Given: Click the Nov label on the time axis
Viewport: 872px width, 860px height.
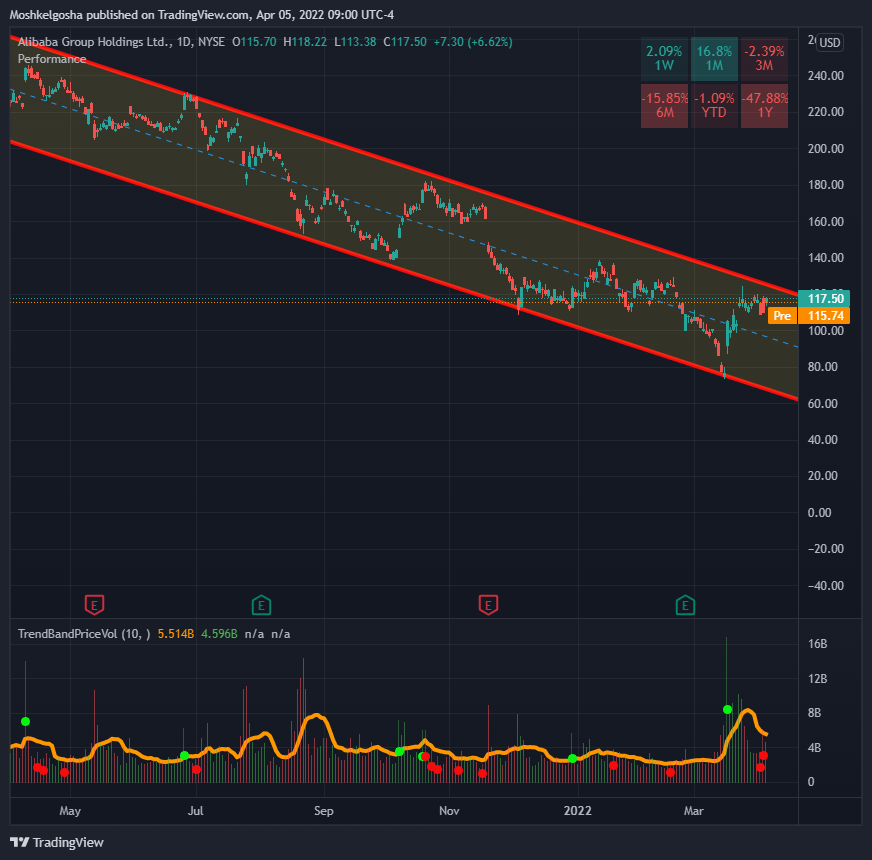Looking at the screenshot, I should click(449, 810).
